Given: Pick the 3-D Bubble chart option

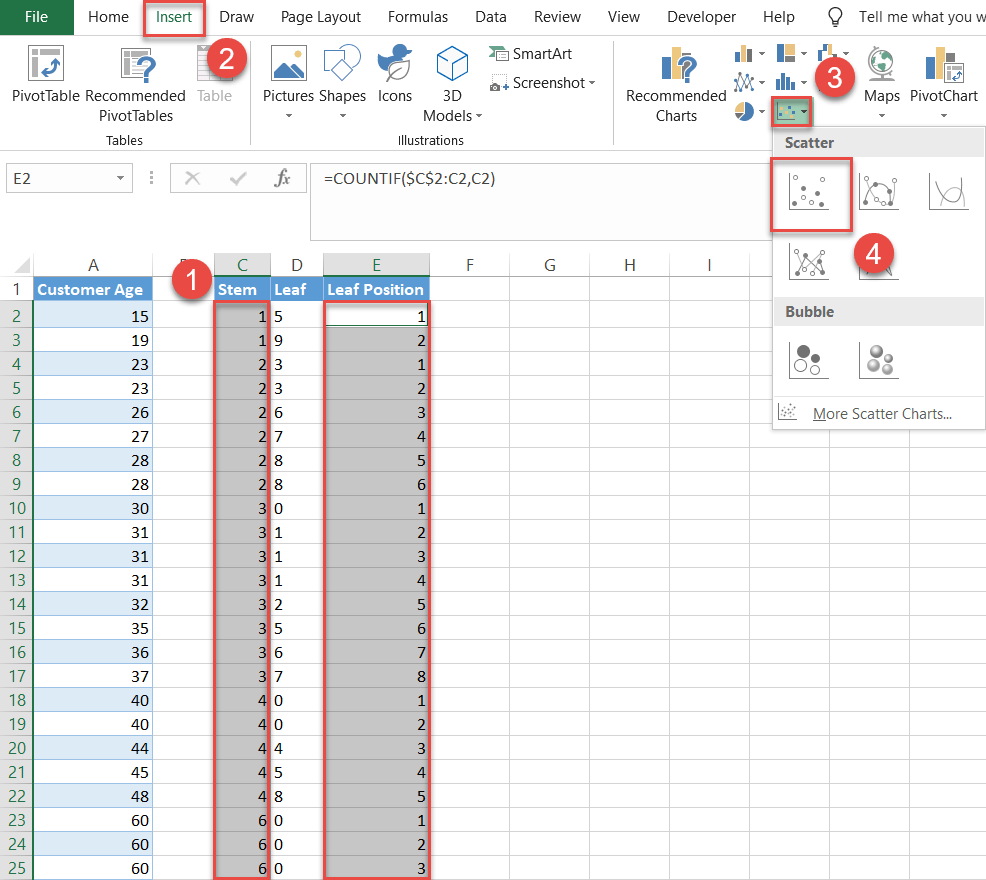Looking at the screenshot, I should (x=878, y=360).
